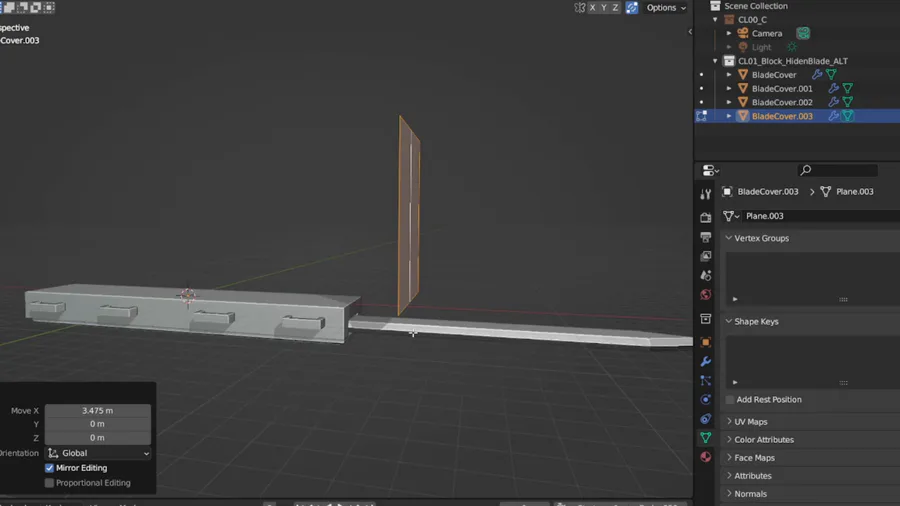Open the Orientation Global dropdown
Screen dimensions: 900x506
pos(98,453)
